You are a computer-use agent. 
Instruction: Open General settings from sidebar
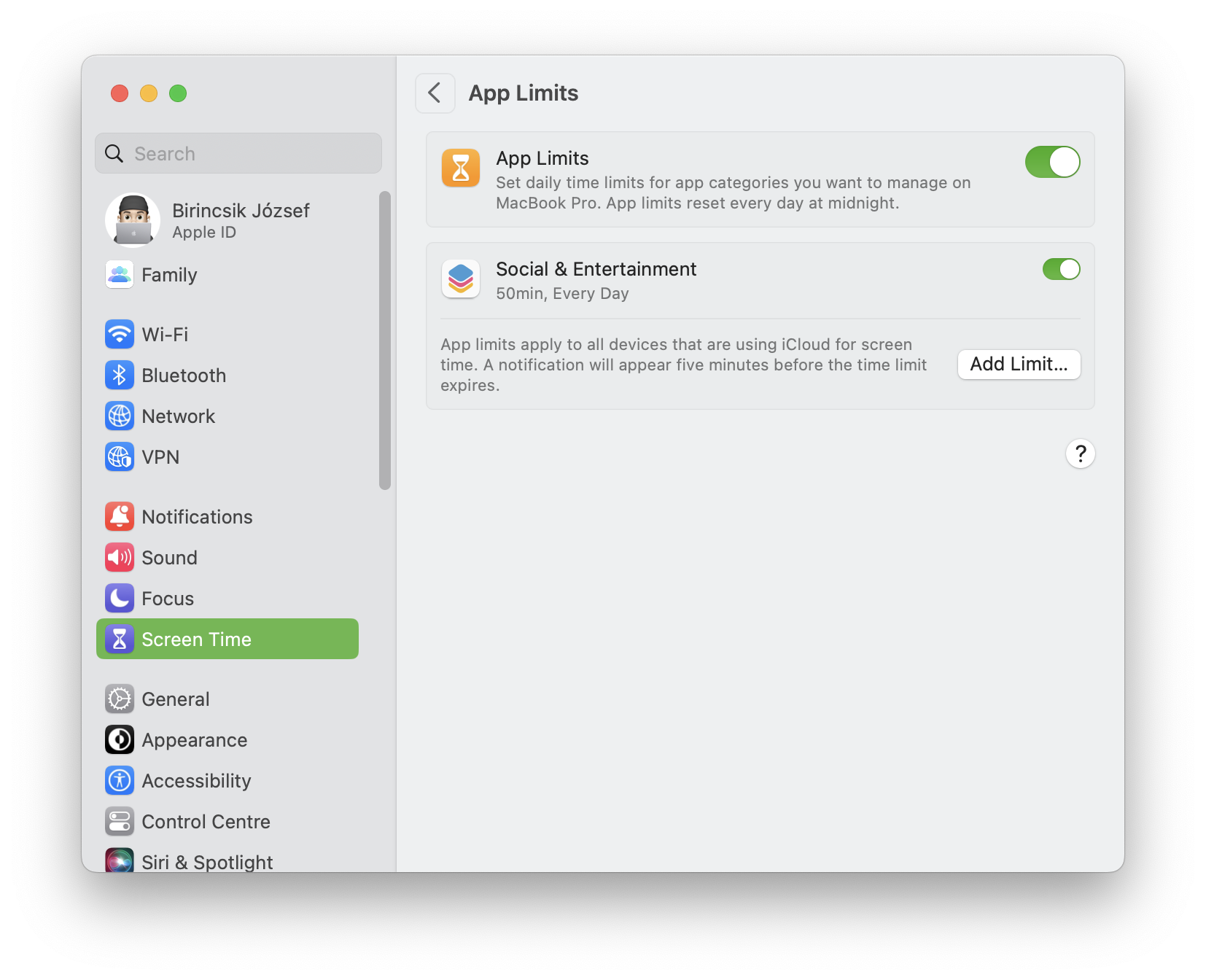click(227, 699)
